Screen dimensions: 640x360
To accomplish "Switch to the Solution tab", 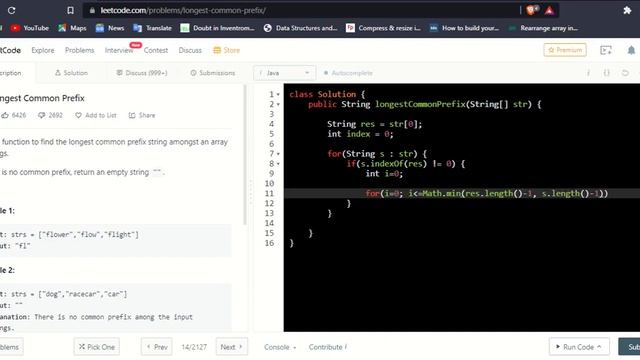I will pyautogui.click(x=71, y=73).
